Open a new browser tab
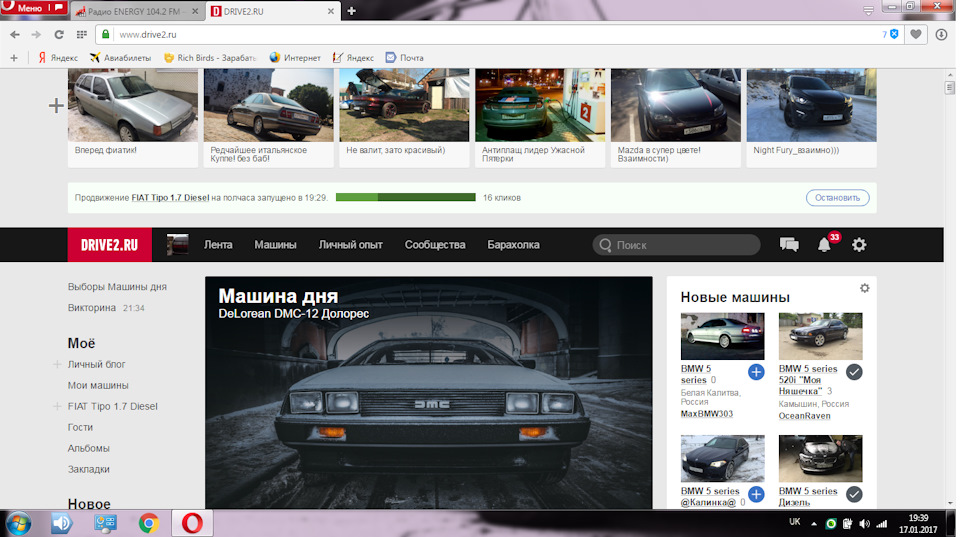The height and width of the screenshot is (537, 960). [x=351, y=11]
